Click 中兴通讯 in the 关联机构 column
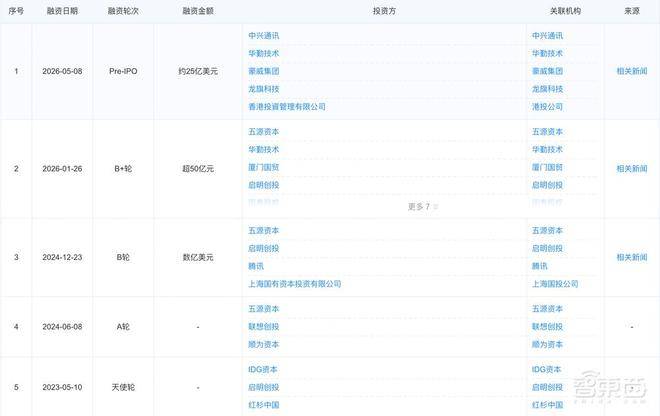 (x=547, y=36)
